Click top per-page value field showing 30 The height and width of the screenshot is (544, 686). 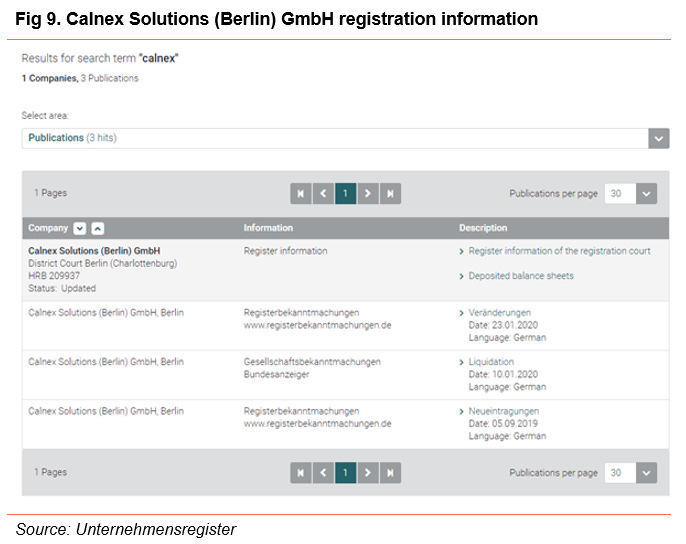pos(620,193)
